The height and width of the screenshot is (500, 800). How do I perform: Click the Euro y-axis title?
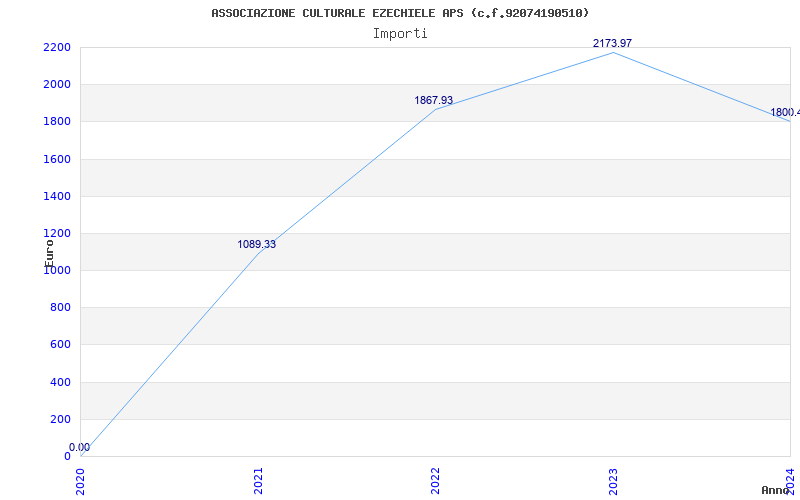49,254
